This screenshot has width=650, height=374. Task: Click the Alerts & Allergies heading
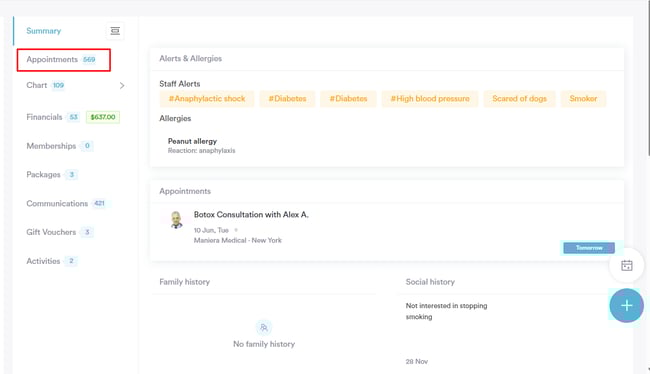191,58
